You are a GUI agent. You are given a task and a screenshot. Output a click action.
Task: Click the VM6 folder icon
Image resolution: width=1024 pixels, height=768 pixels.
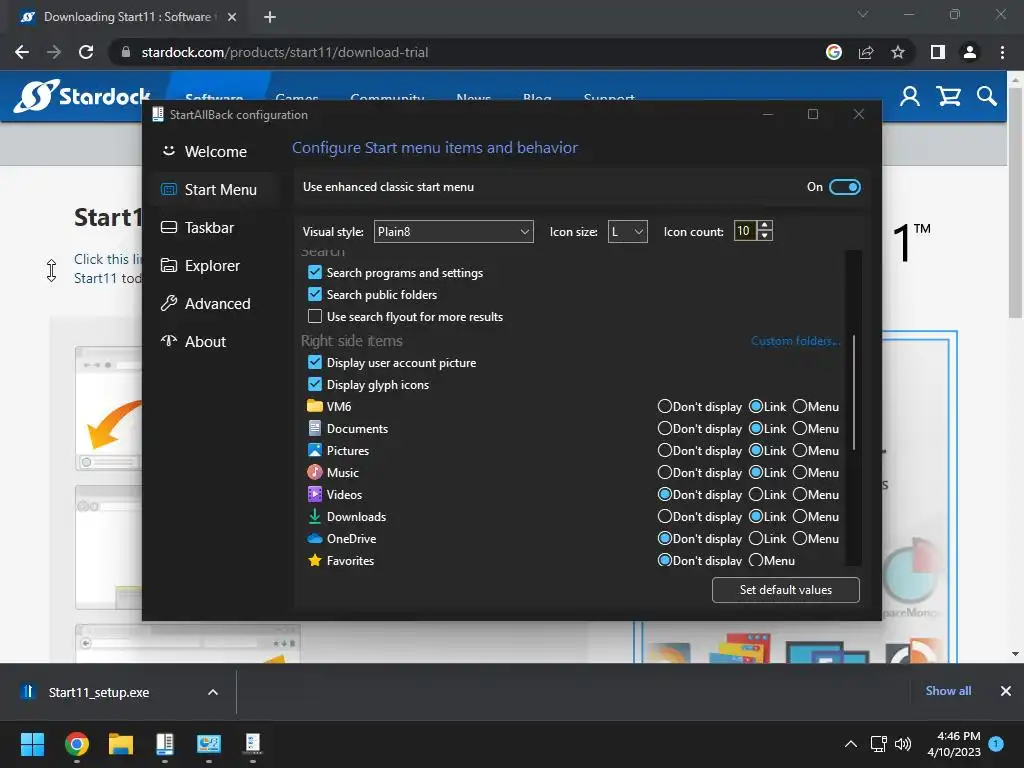pyautogui.click(x=315, y=406)
